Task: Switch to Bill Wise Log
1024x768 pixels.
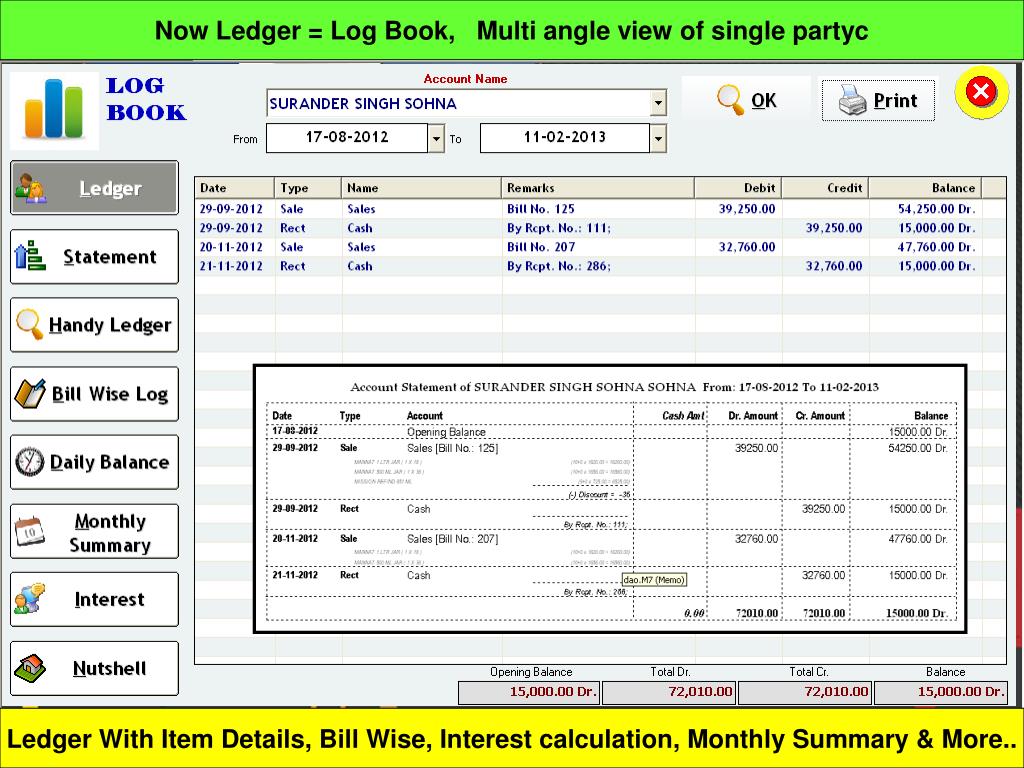Action: point(94,394)
